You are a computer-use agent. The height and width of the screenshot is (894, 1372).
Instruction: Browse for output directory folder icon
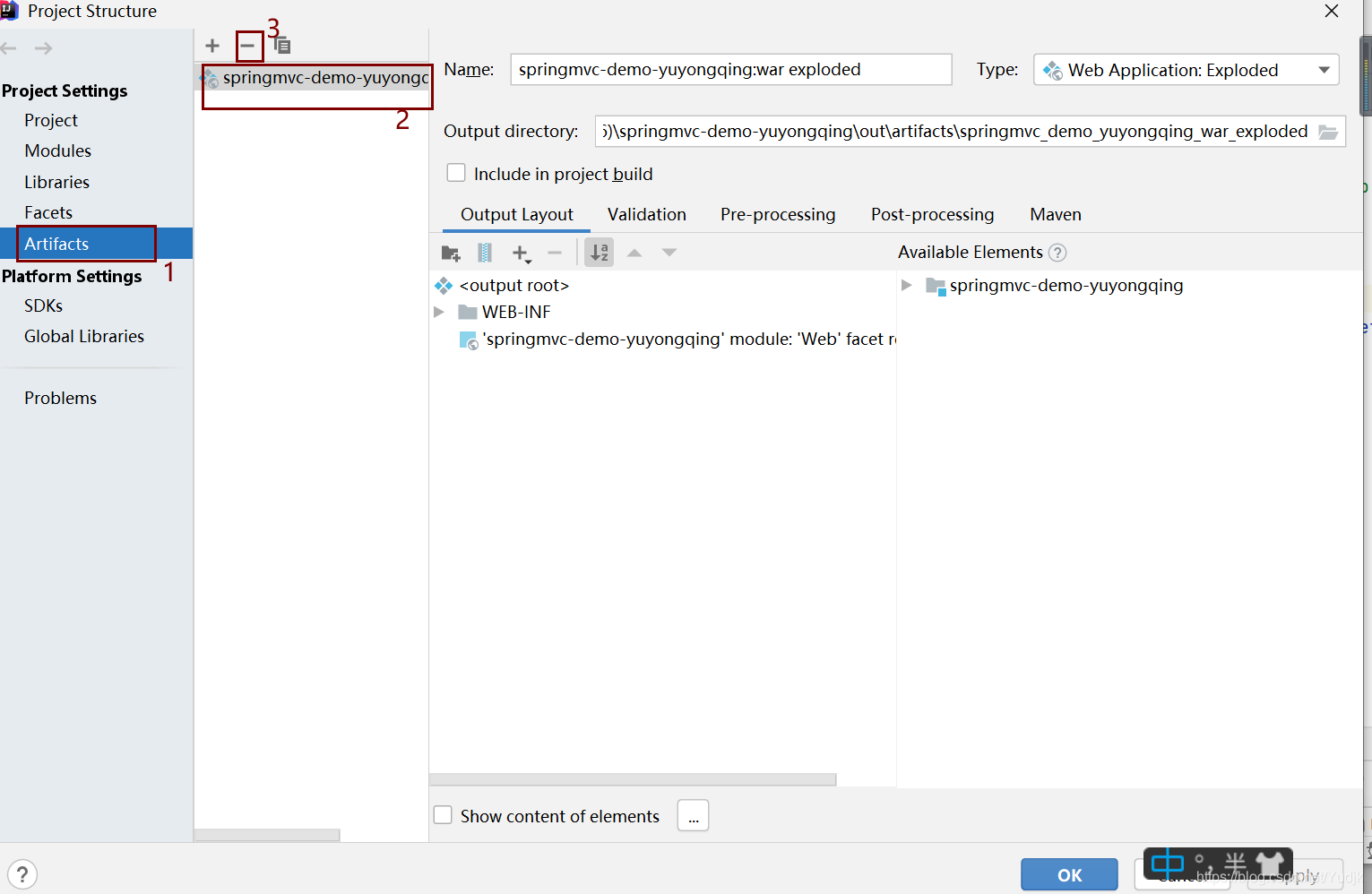tap(1328, 132)
